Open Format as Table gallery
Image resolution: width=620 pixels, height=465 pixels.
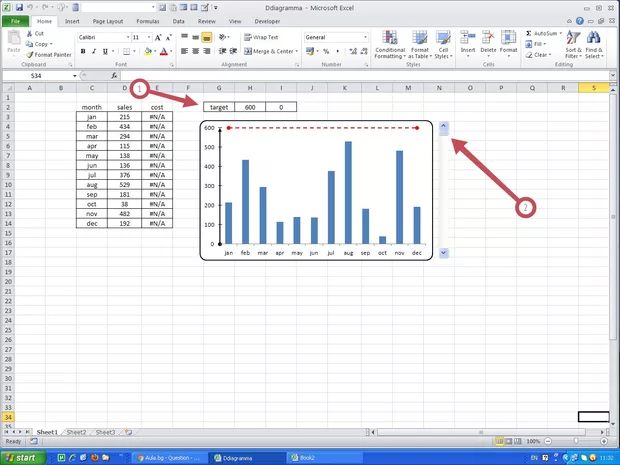[x=420, y=45]
